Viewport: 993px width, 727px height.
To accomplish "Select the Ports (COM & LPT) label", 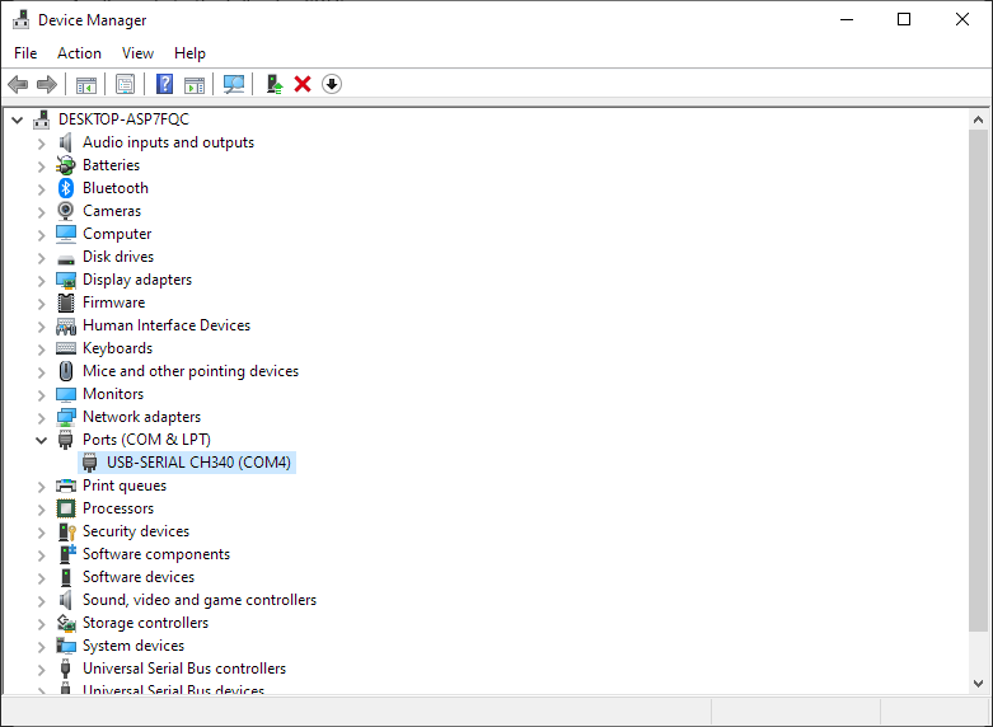I will 146,439.
